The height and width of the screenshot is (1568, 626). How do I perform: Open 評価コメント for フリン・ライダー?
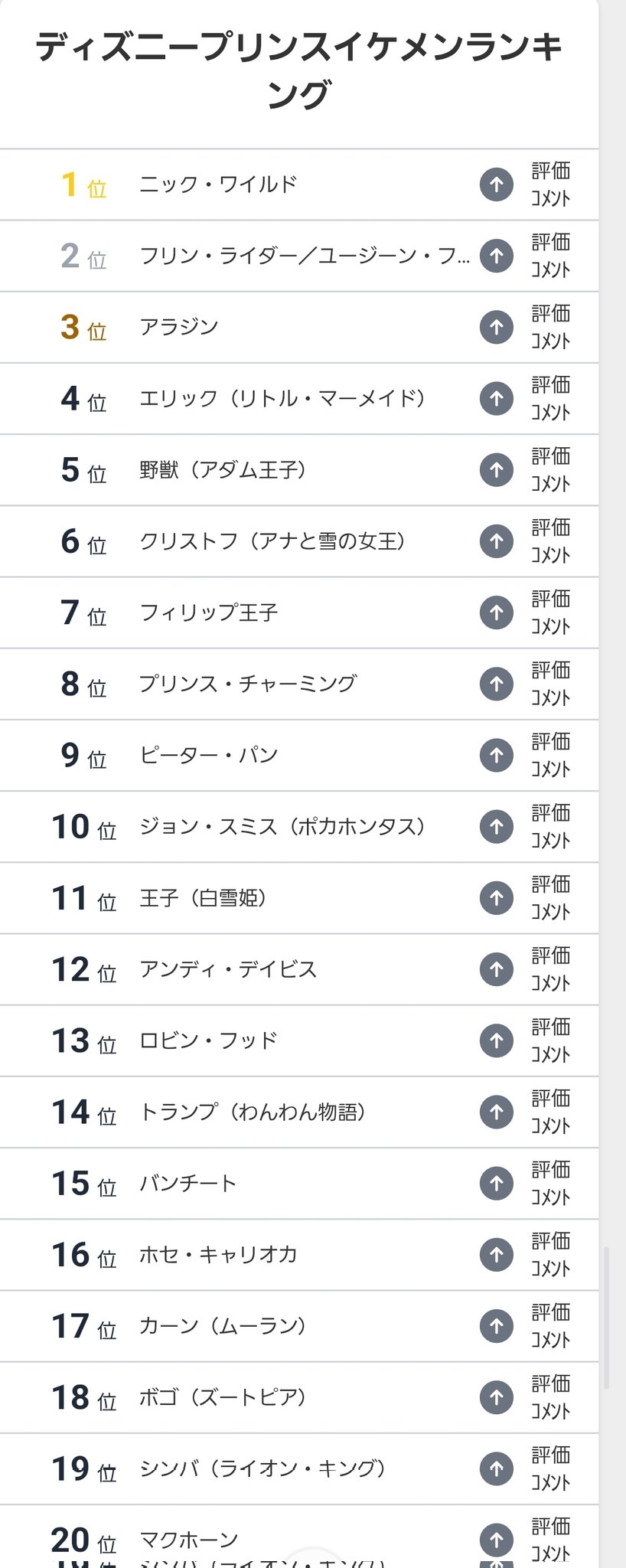pos(550,256)
